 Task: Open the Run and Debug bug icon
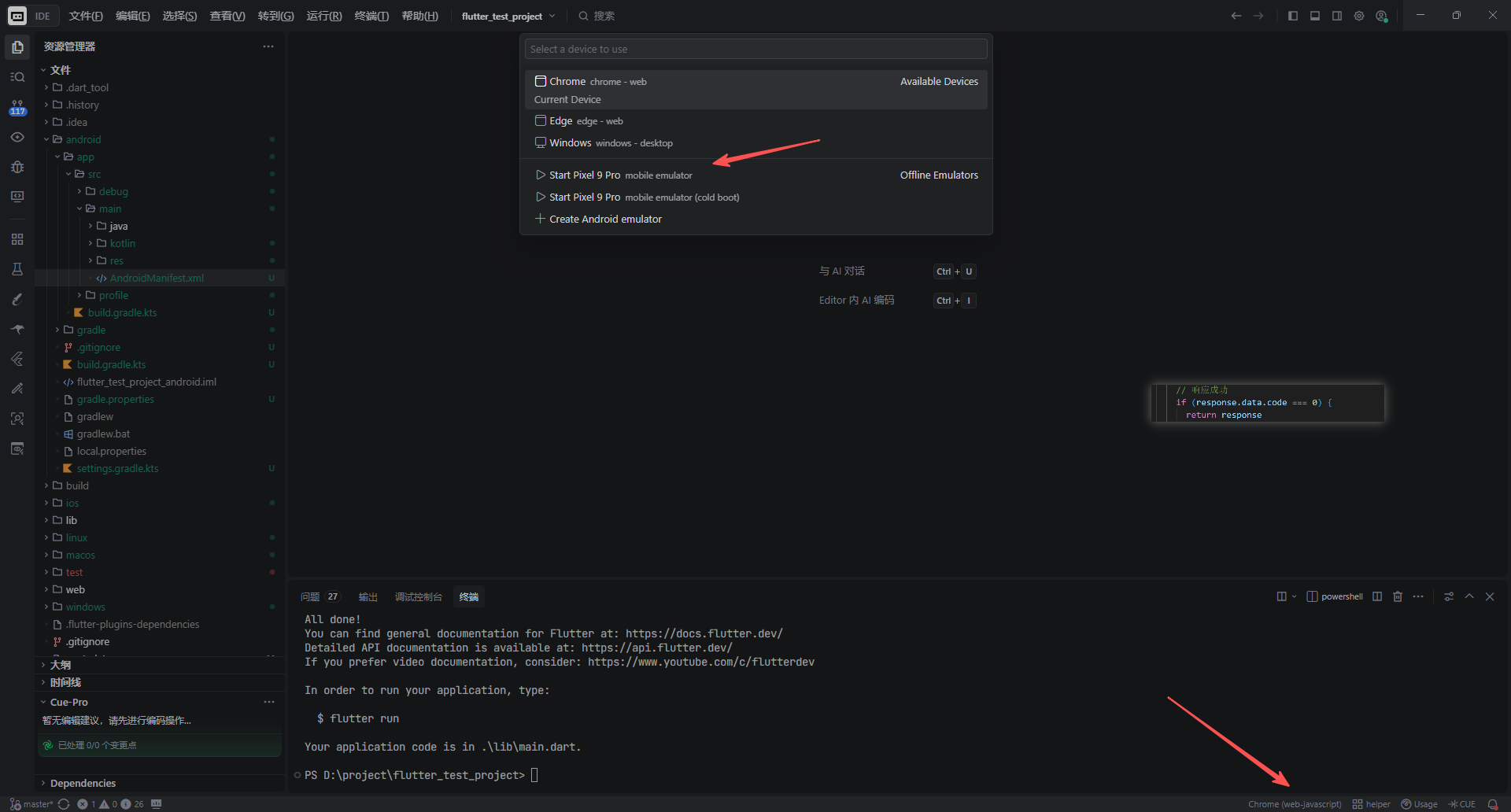[17, 167]
